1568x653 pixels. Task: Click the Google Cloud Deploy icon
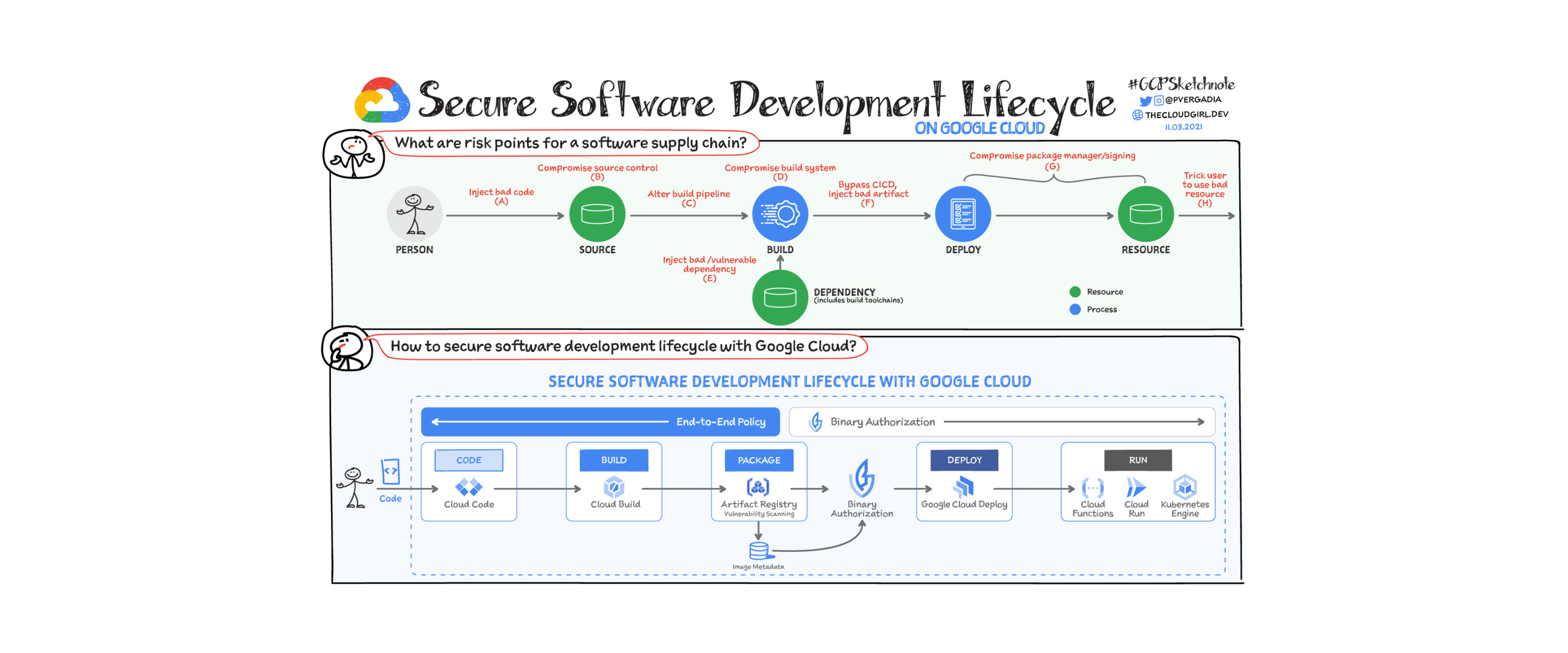point(964,487)
